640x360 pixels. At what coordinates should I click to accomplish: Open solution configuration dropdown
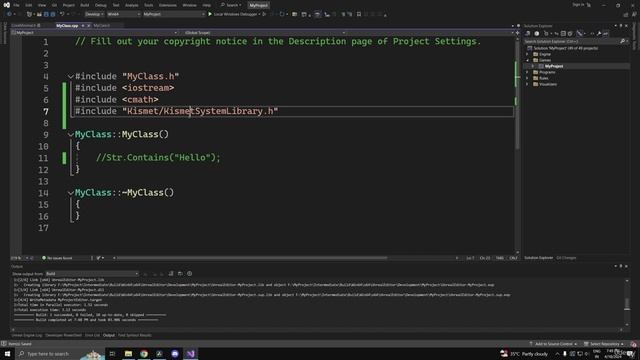click(94, 14)
